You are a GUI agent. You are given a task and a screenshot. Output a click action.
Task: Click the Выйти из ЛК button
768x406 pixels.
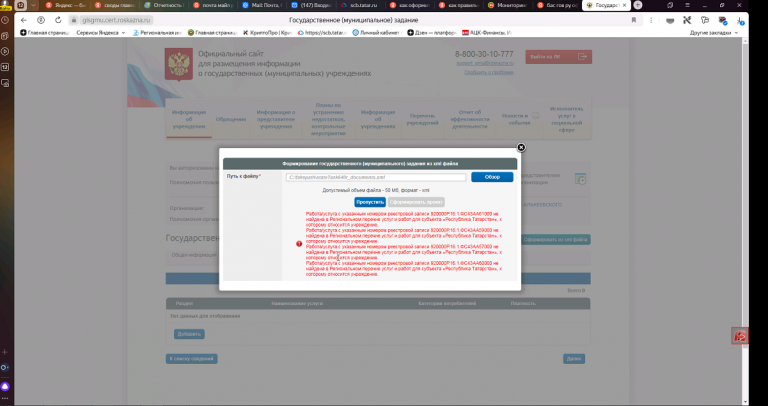558,57
